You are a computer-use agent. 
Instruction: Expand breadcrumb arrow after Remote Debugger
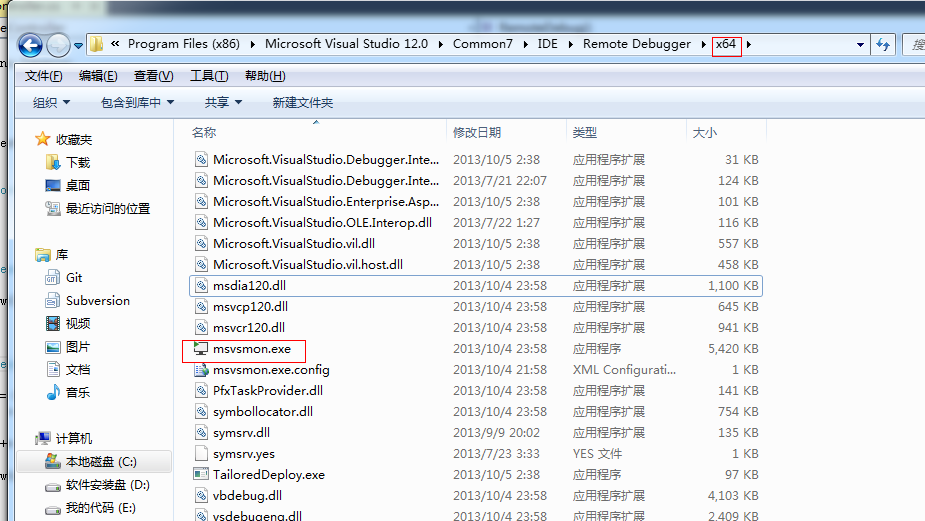coord(703,44)
